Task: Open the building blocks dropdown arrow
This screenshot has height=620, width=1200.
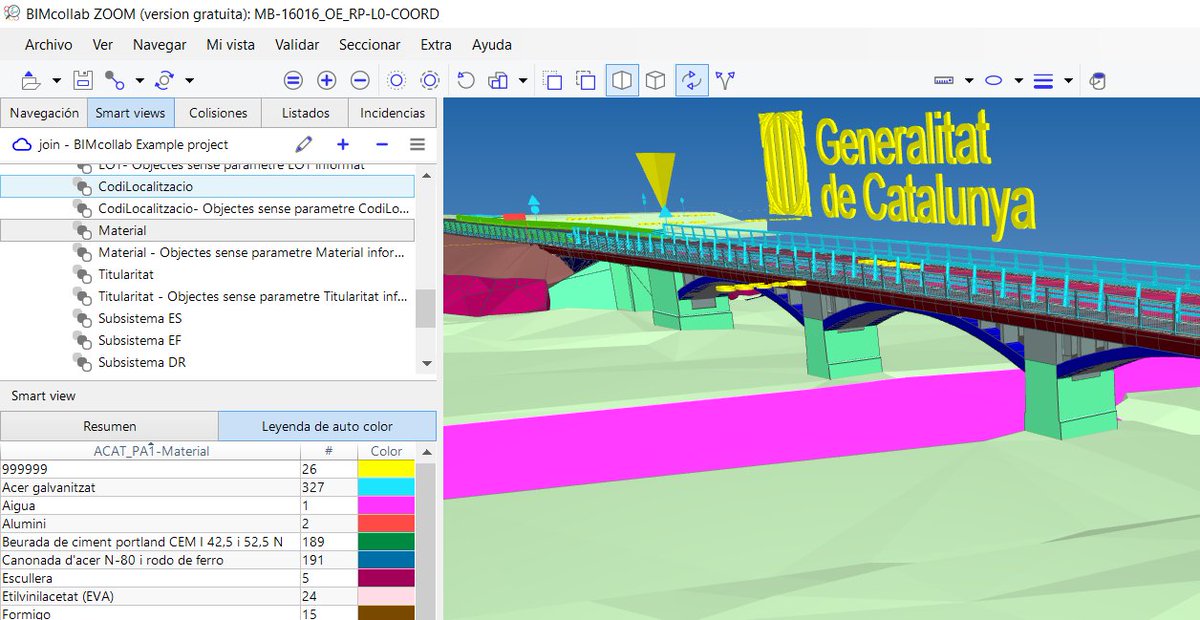Action: click(x=523, y=81)
